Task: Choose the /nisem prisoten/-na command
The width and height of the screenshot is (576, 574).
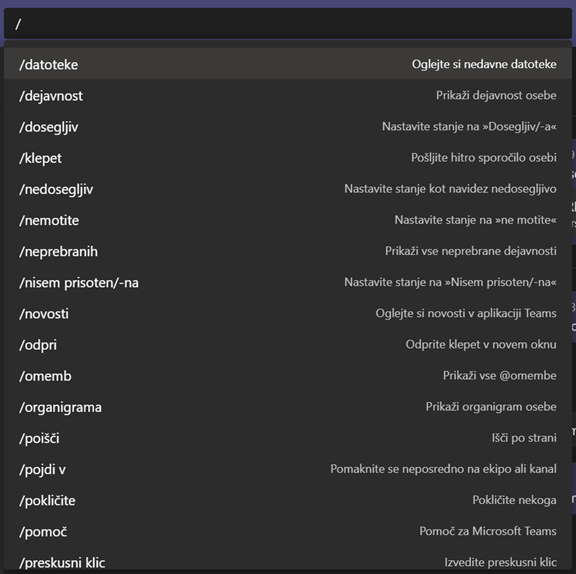Action: 288,282
